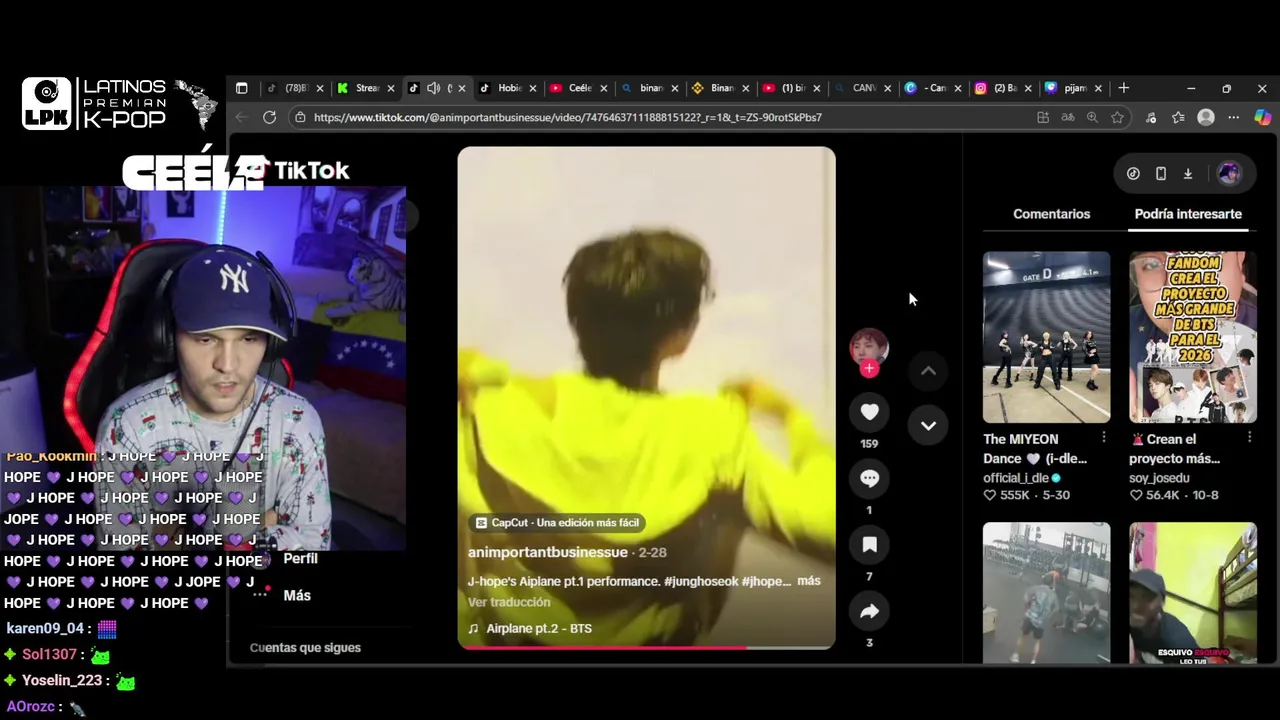Click the CapCut easier editing badge

pos(557,522)
